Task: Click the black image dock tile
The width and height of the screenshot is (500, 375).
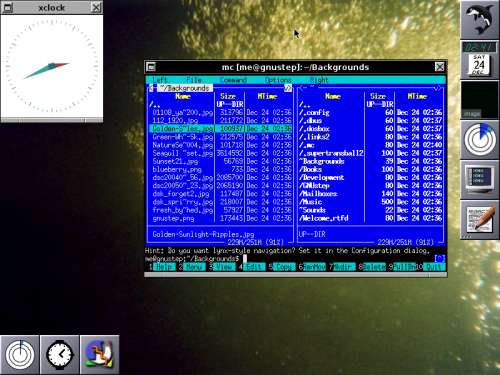Action: [480, 100]
